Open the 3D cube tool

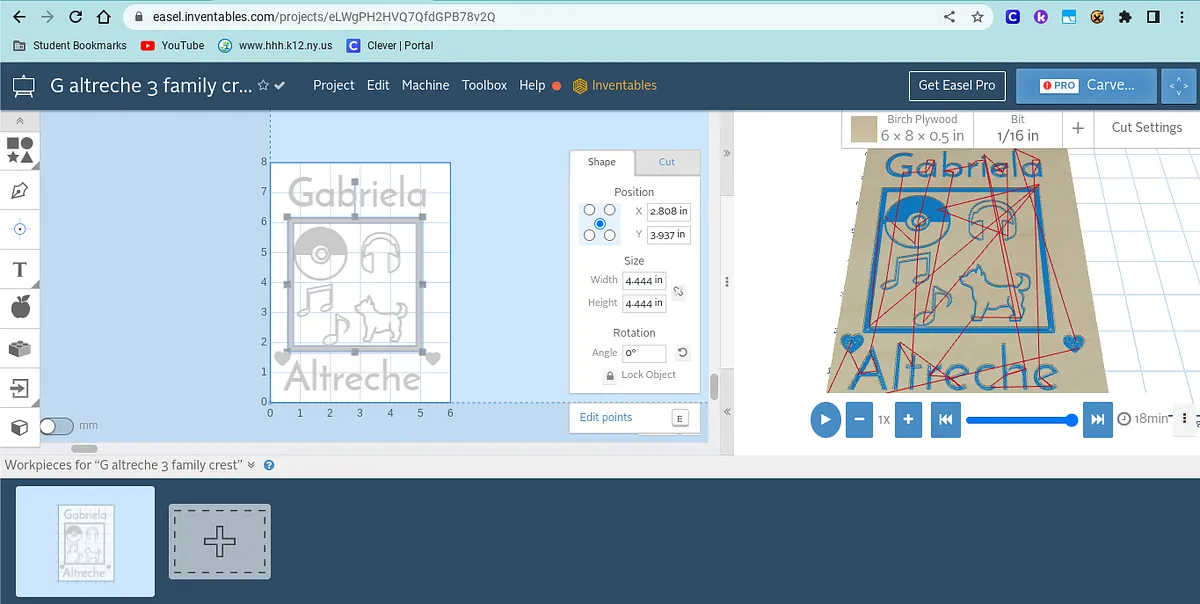coord(20,427)
